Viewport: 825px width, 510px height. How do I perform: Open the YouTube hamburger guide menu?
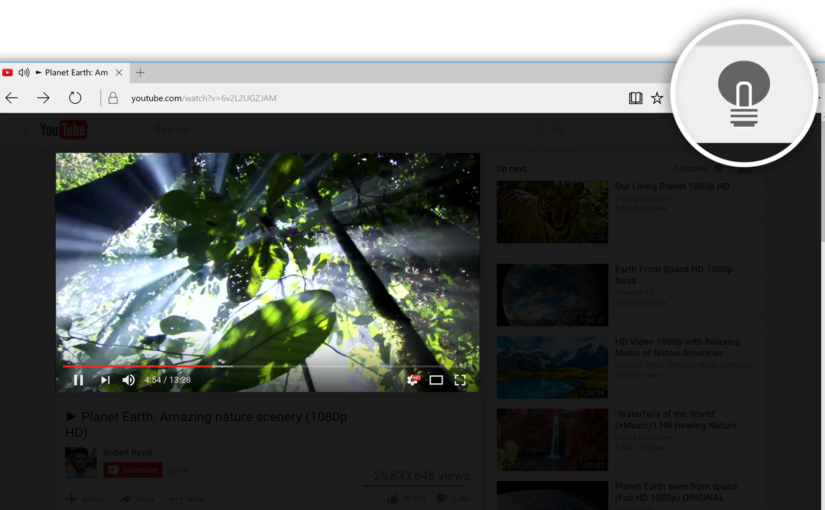(25, 129)
